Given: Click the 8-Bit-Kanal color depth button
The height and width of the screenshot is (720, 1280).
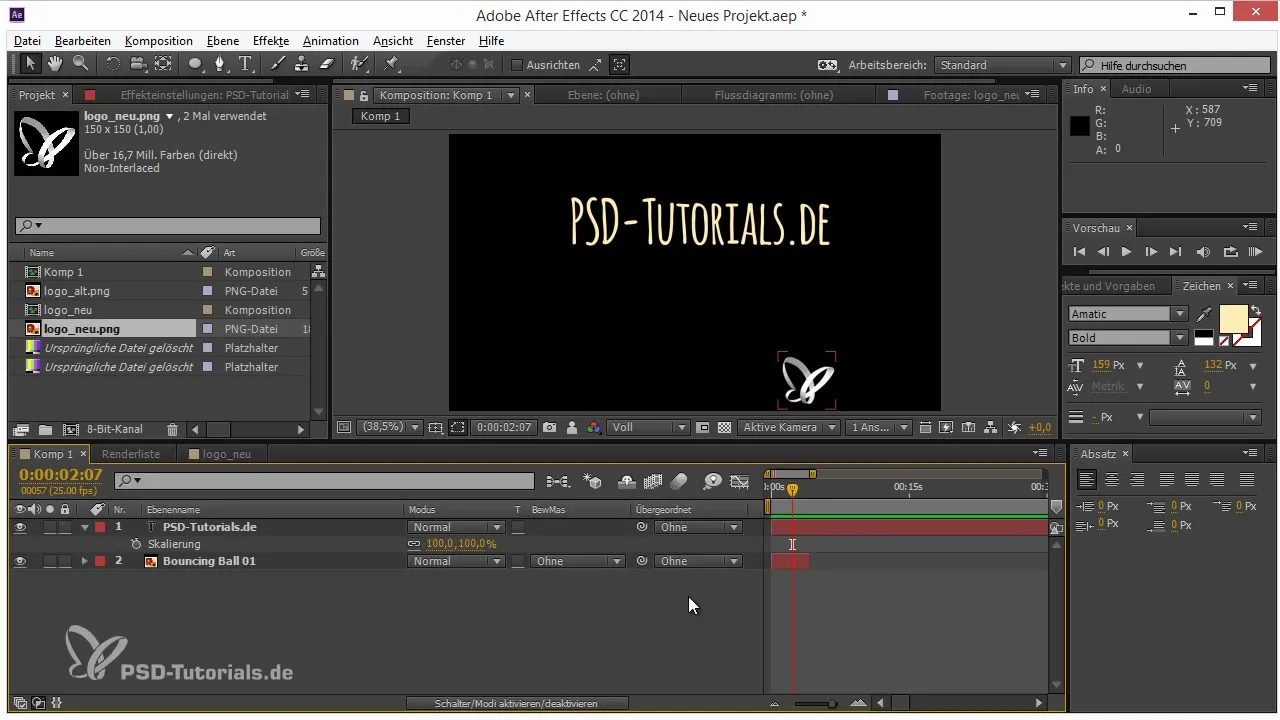Looking at the screenshot, I should (x=114, y=429).
